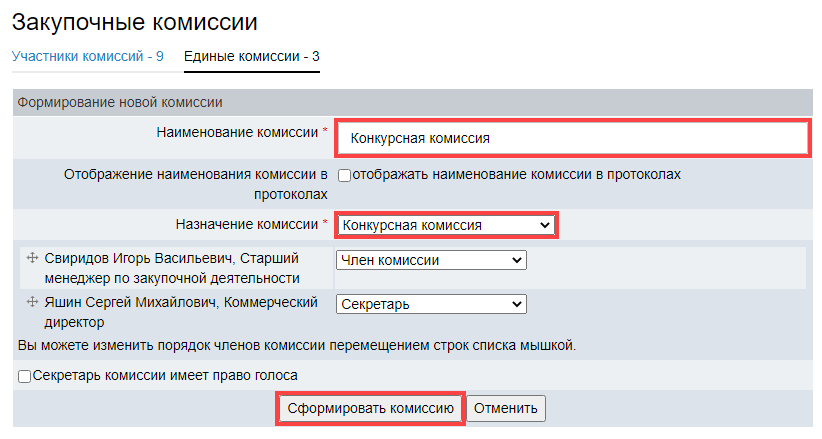The height and width of the screenshot is (439, 822).
Task: Switch to the Участники комиссий - 9 tab
Action: 88,56
